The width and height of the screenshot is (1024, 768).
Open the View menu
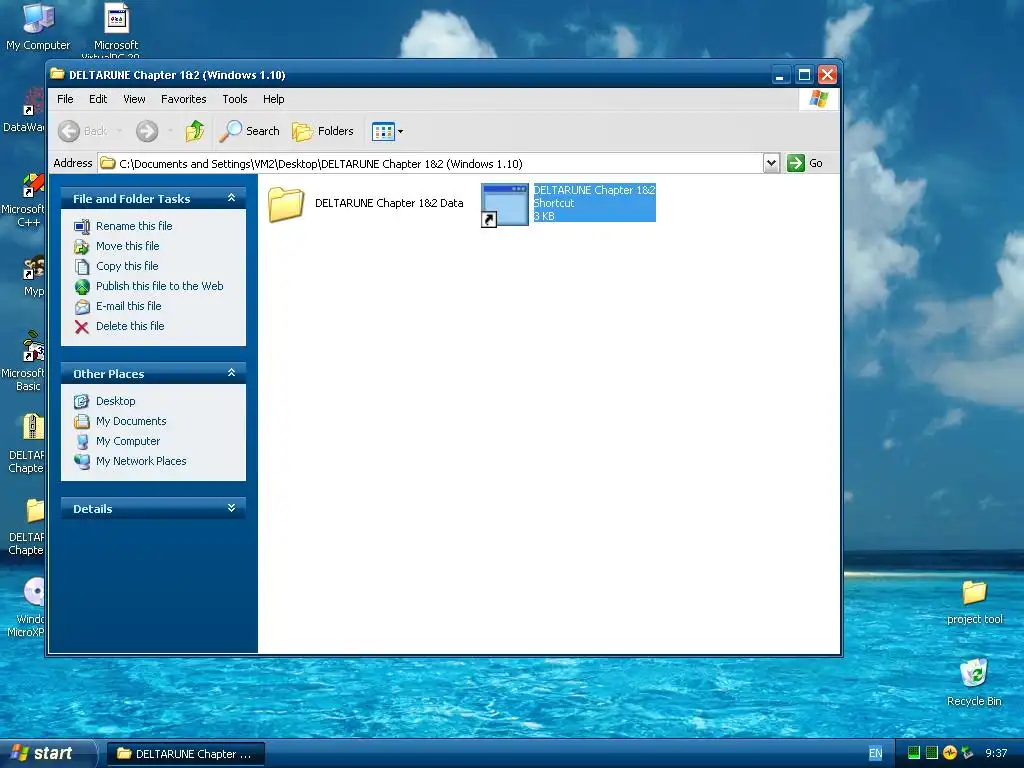[x=135, y=99]
